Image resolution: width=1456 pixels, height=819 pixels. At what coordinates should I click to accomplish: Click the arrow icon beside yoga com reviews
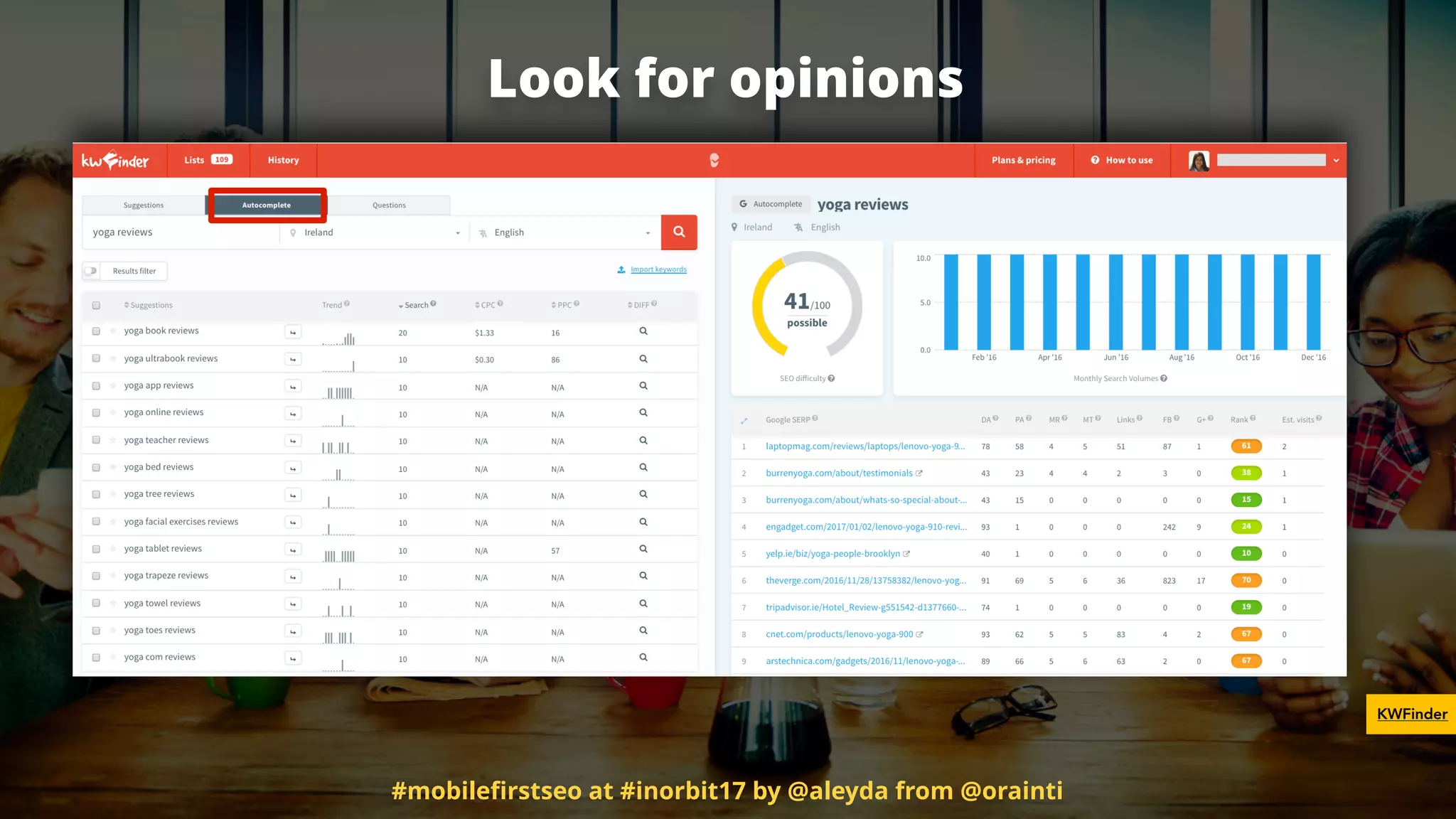293,658
